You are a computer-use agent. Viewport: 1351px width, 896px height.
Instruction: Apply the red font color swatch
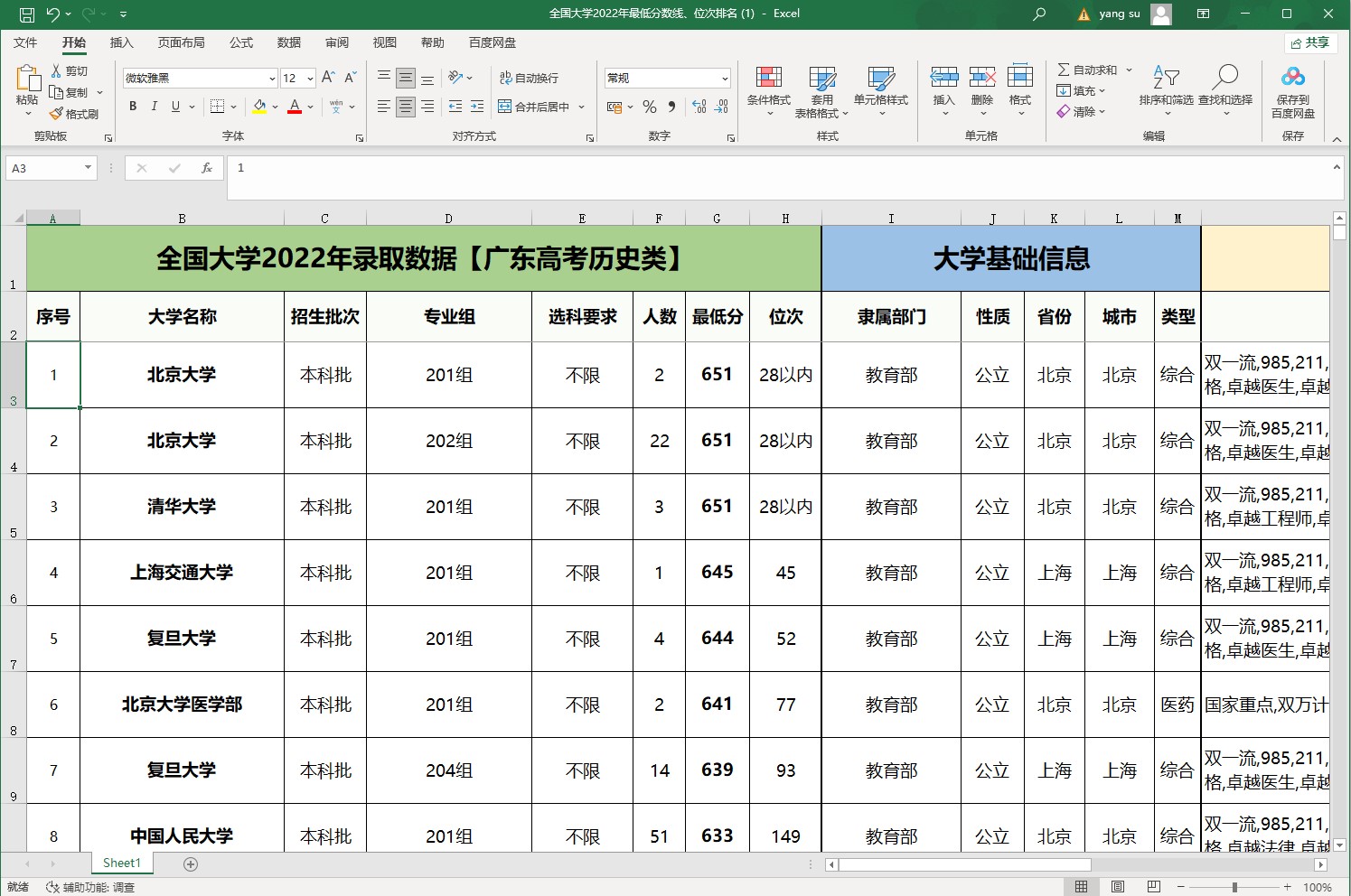click(294, 107)
